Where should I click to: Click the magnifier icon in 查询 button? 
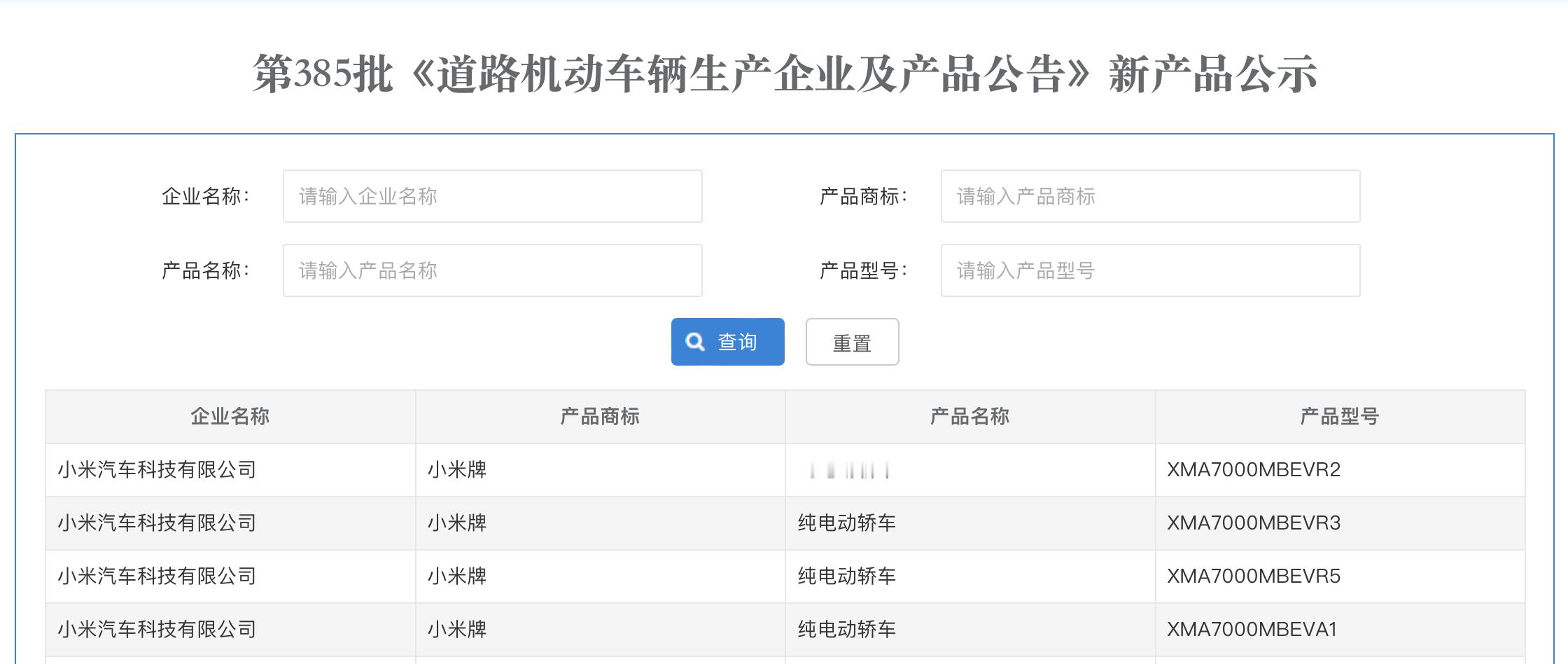(x=695, y=342)
